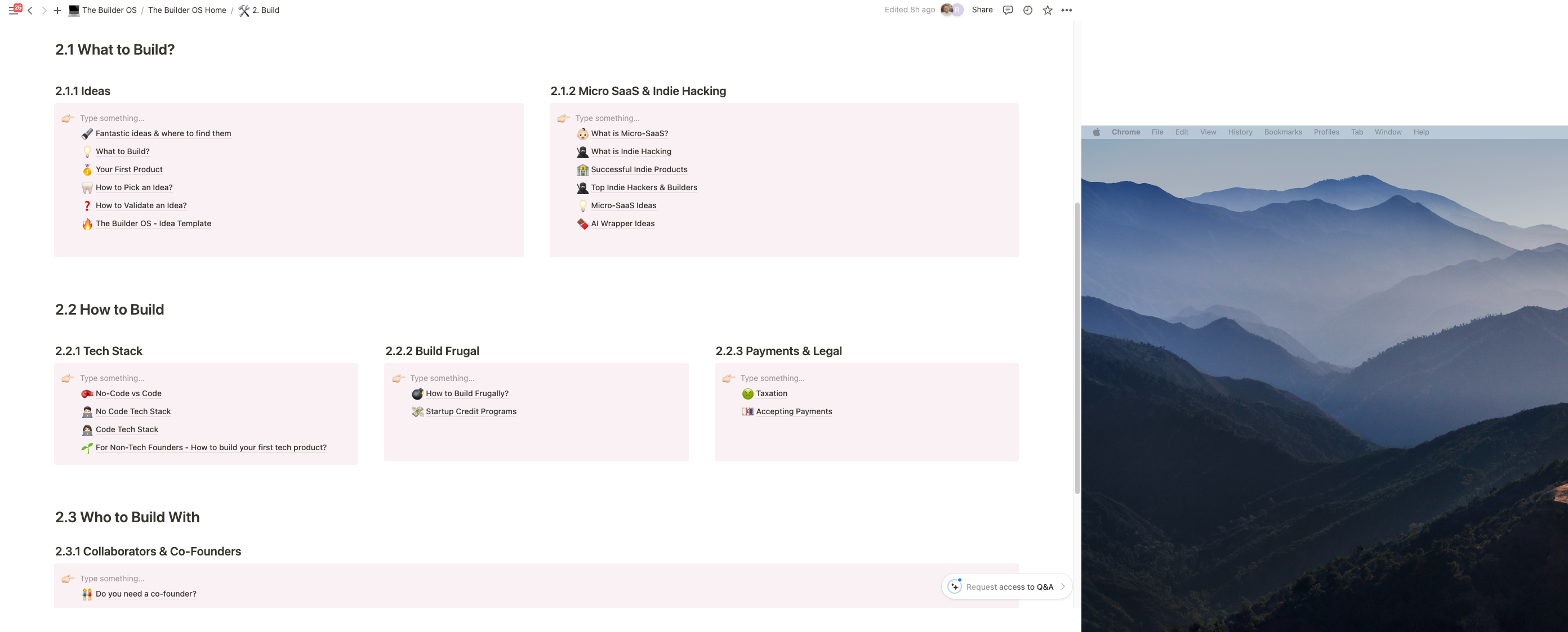This screenshot has width=1568, height=632.
Task: Open Chrome's Bookmarks menu
Action: (1282, 132)
